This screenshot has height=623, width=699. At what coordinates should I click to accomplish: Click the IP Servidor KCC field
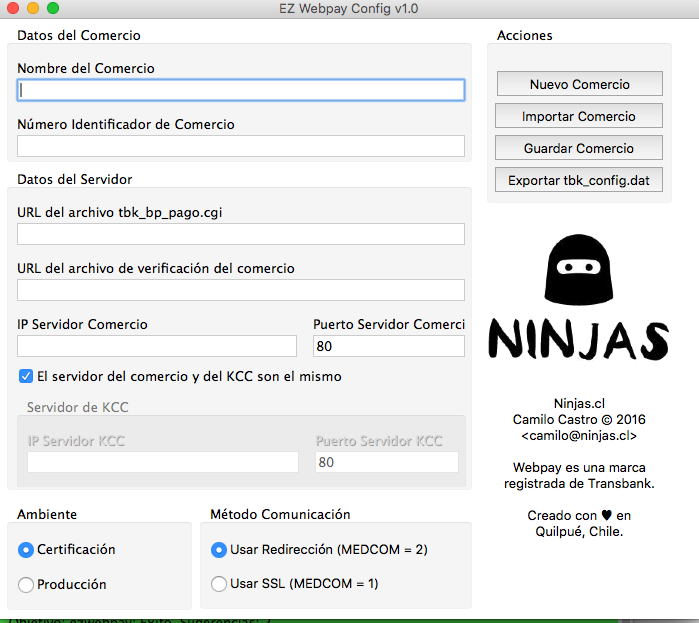coord(163,462)
